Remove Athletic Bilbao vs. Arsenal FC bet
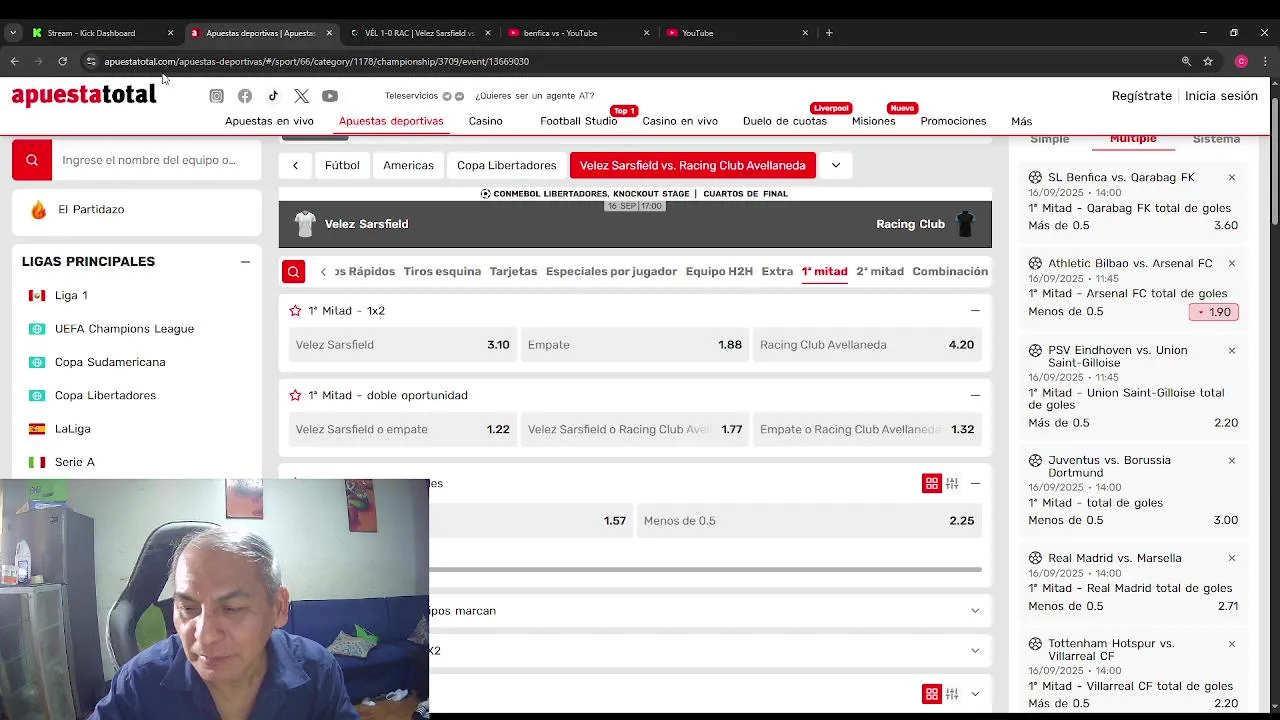 tap(1232, 263)
